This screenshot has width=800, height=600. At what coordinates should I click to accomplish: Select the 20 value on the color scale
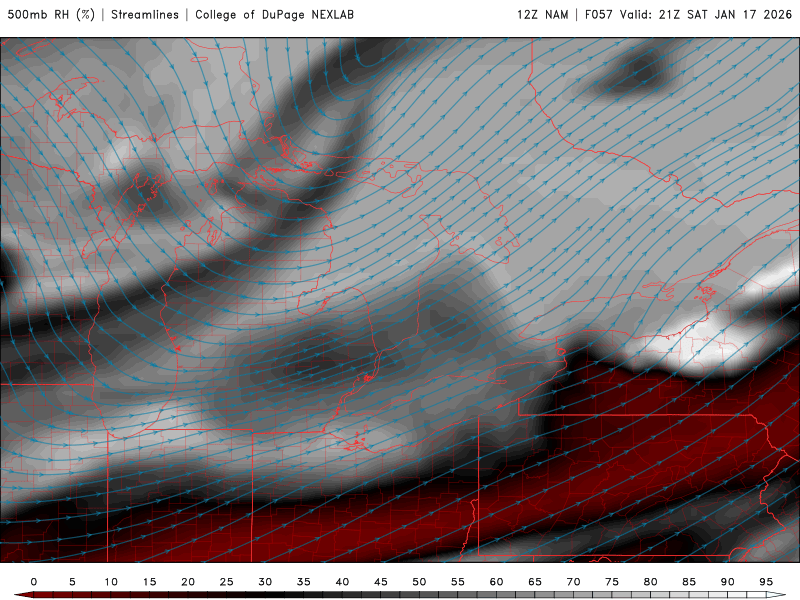(188, 582)
